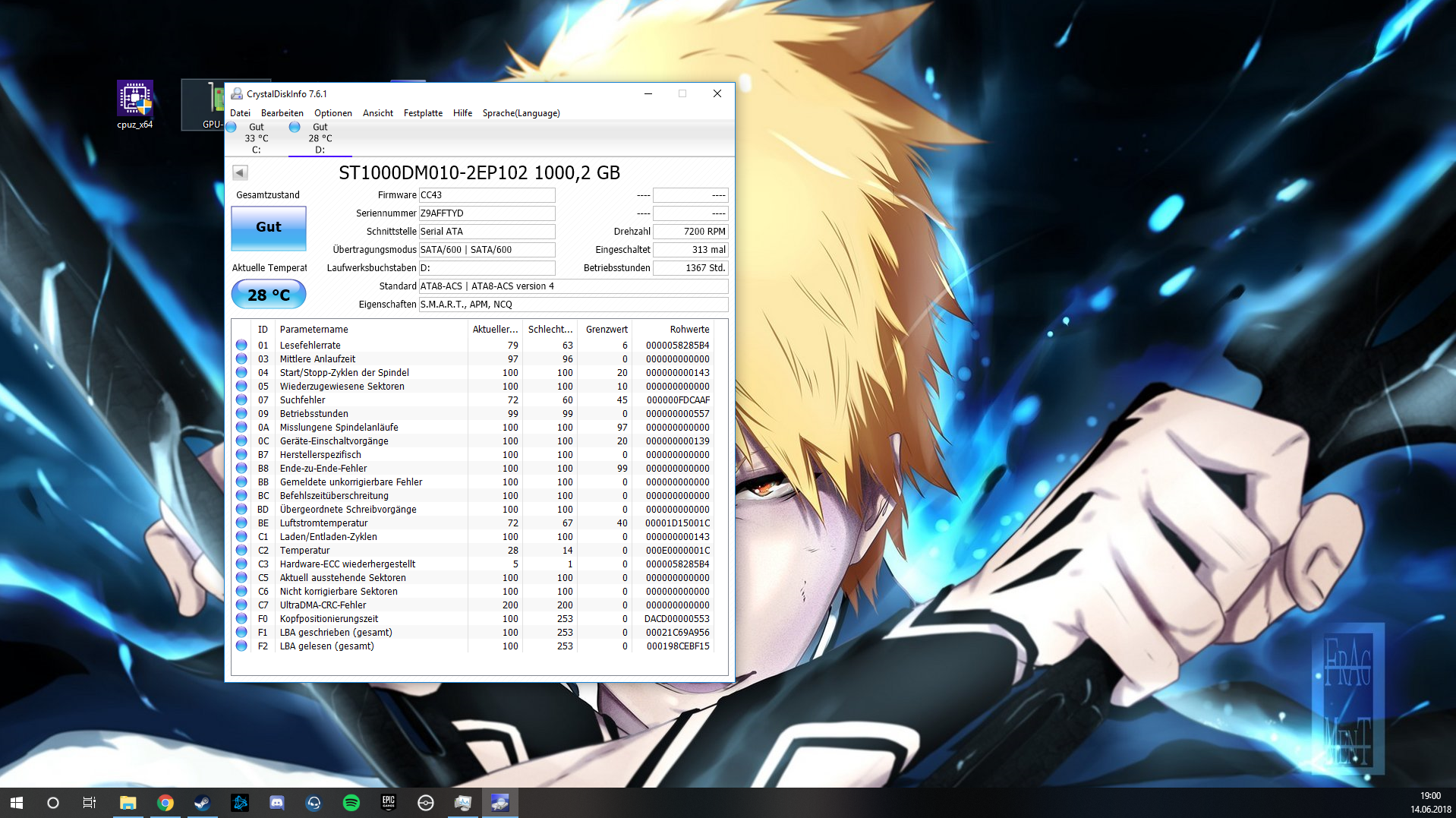
Task: Open the Hilfe menu
Action: click(x=462, y=113)
